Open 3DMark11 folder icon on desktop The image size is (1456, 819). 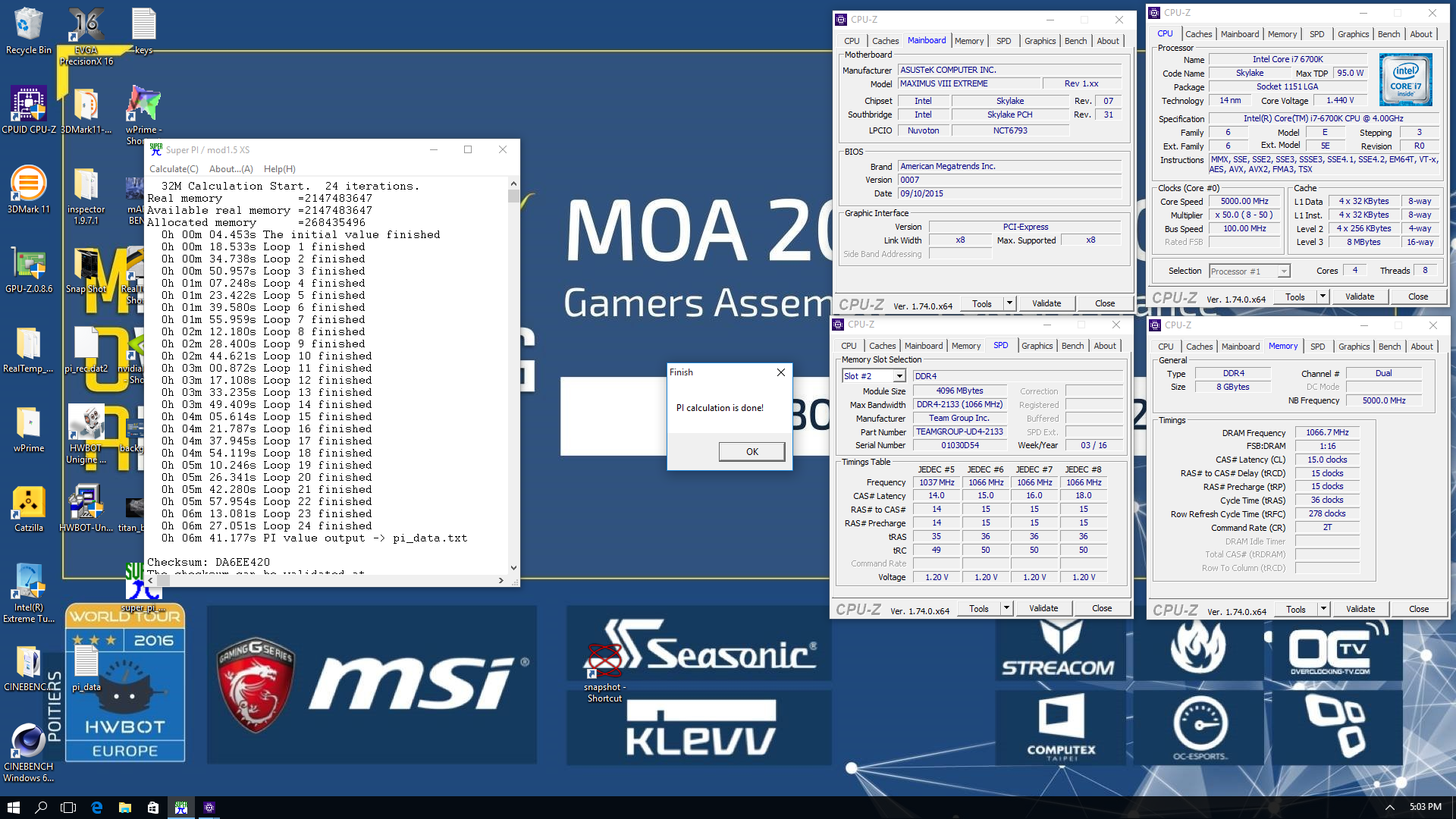[x=86, y=110]
